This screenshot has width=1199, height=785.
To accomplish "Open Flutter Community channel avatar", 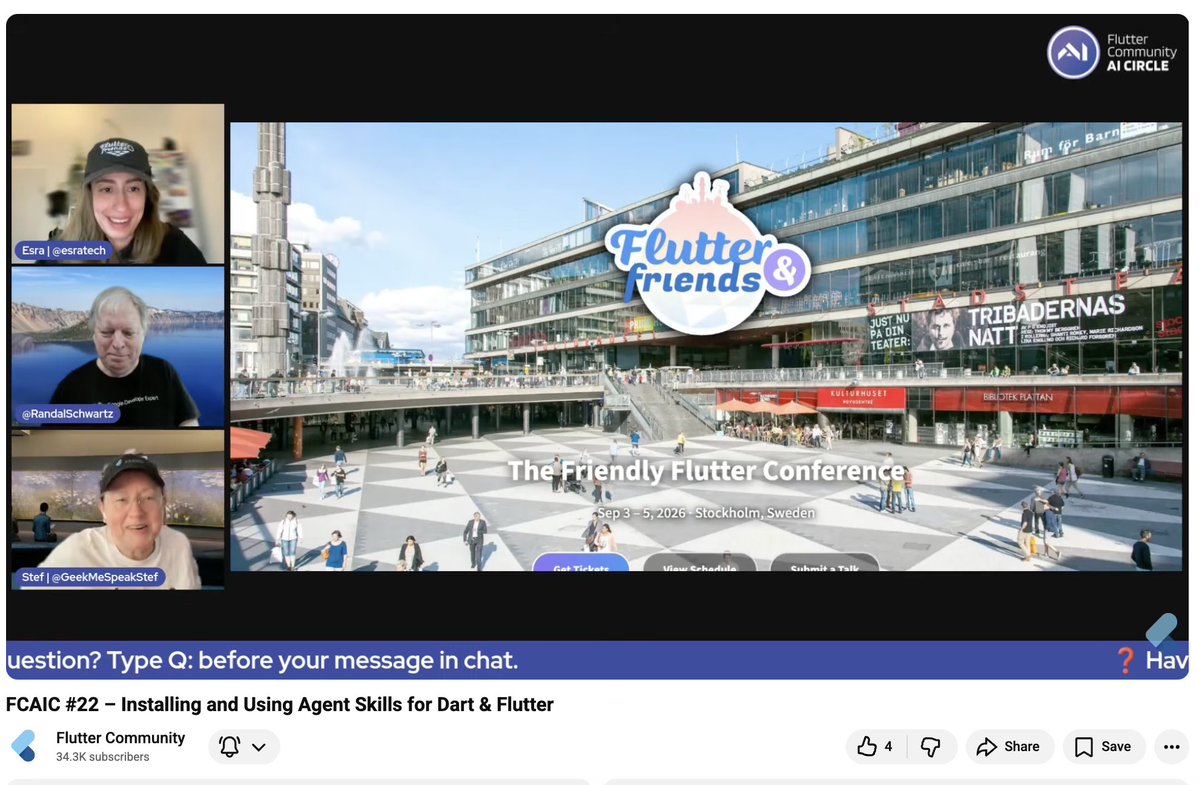I will (24, 746).
